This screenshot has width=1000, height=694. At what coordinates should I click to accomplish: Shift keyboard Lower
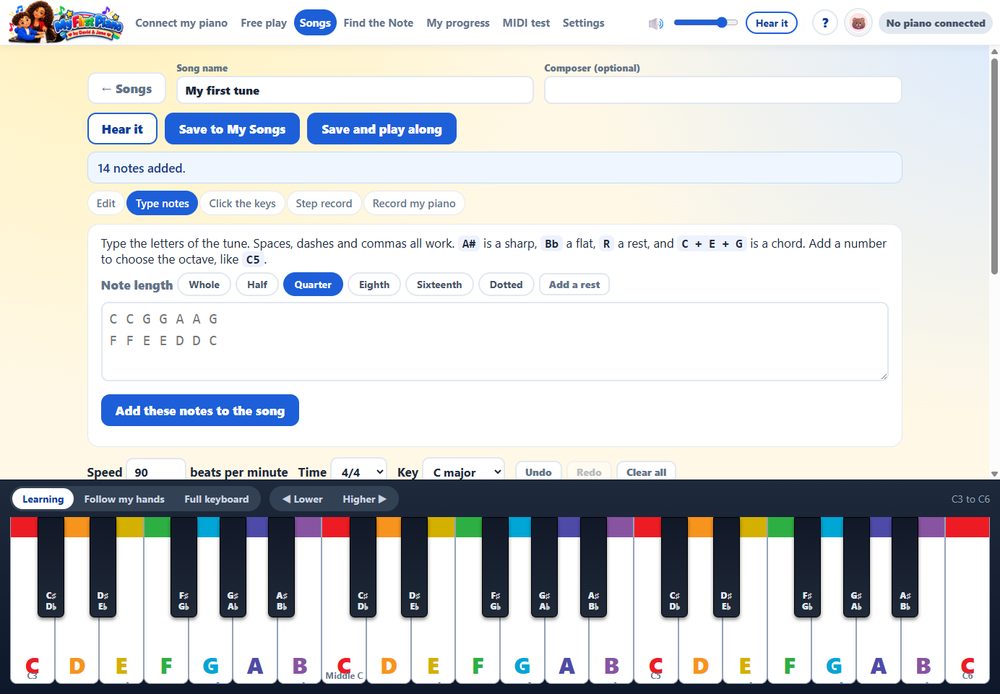click(x=302, y=499)
